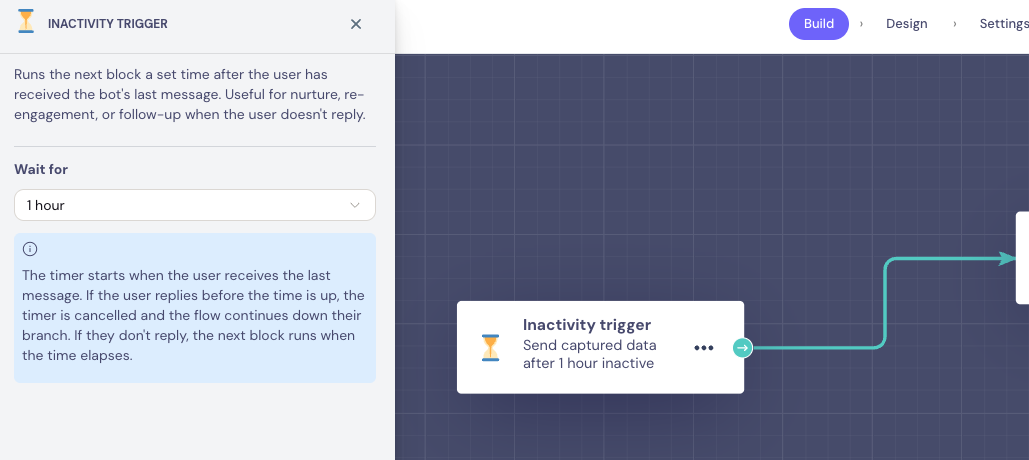1029x460 pixels.
Task: Click the chevron between Design and Settings
Action: tap(954, 24)
